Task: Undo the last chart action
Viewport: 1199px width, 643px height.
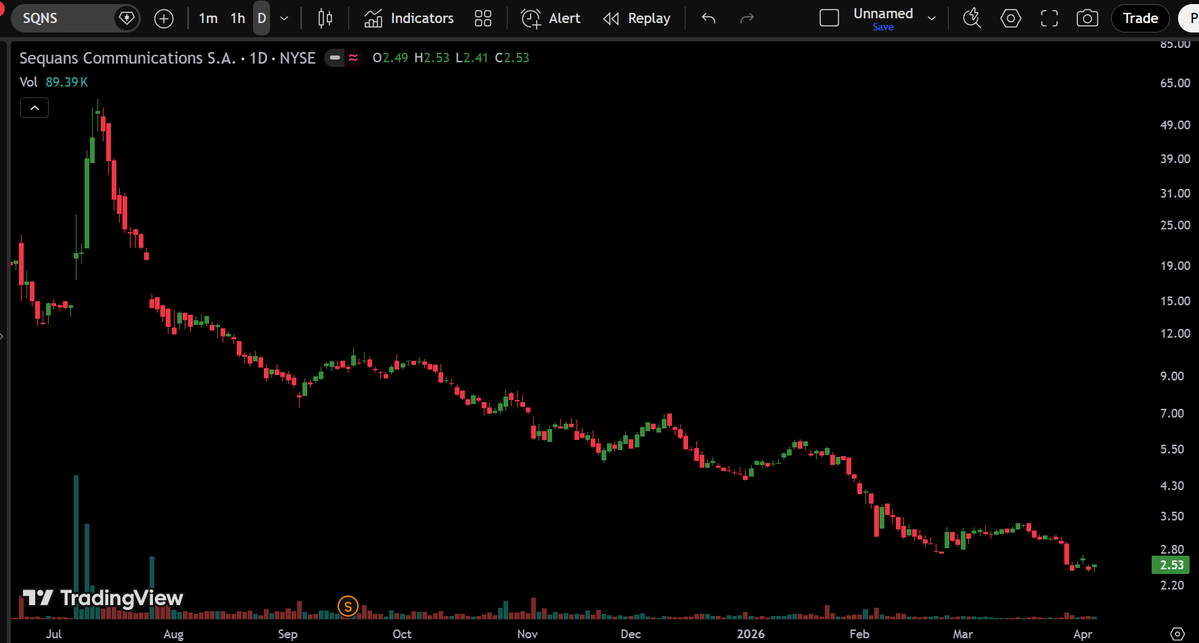Action: (709, 18)
